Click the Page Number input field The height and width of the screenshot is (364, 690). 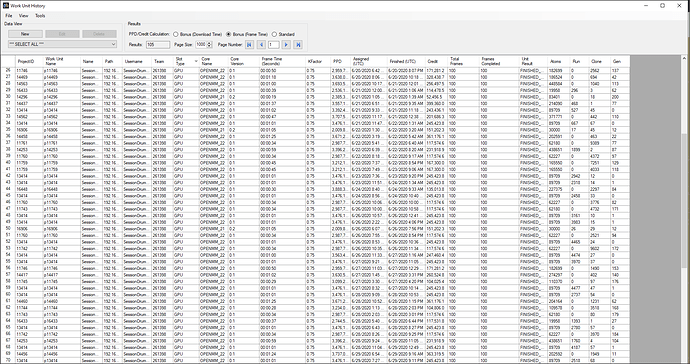[273, 44]
